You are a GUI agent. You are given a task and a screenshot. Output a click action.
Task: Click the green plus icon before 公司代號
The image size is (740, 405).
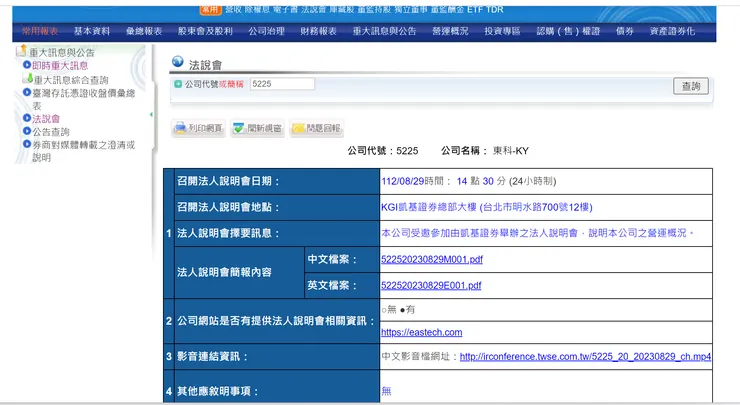[x=178, y=84]
